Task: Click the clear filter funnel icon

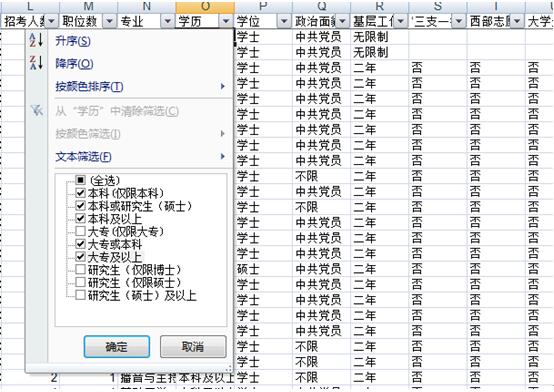Action: coord(37,111)
